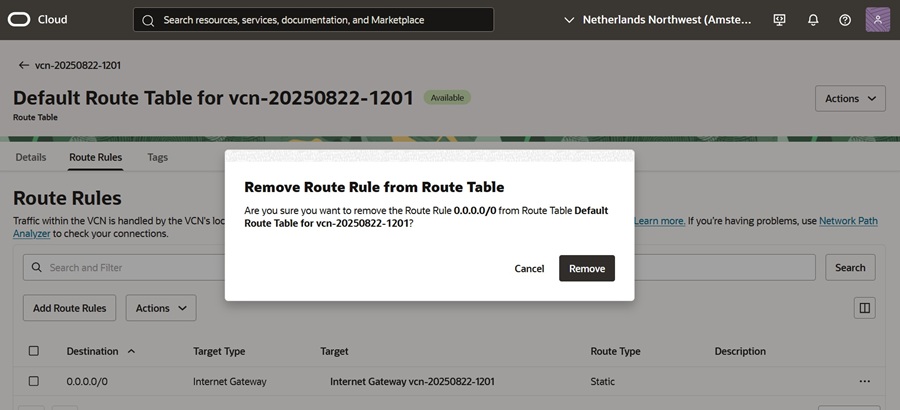This screenshot has width=900, height=410.
Task: Click the column layout icon above the table
Action: point(864,308)
